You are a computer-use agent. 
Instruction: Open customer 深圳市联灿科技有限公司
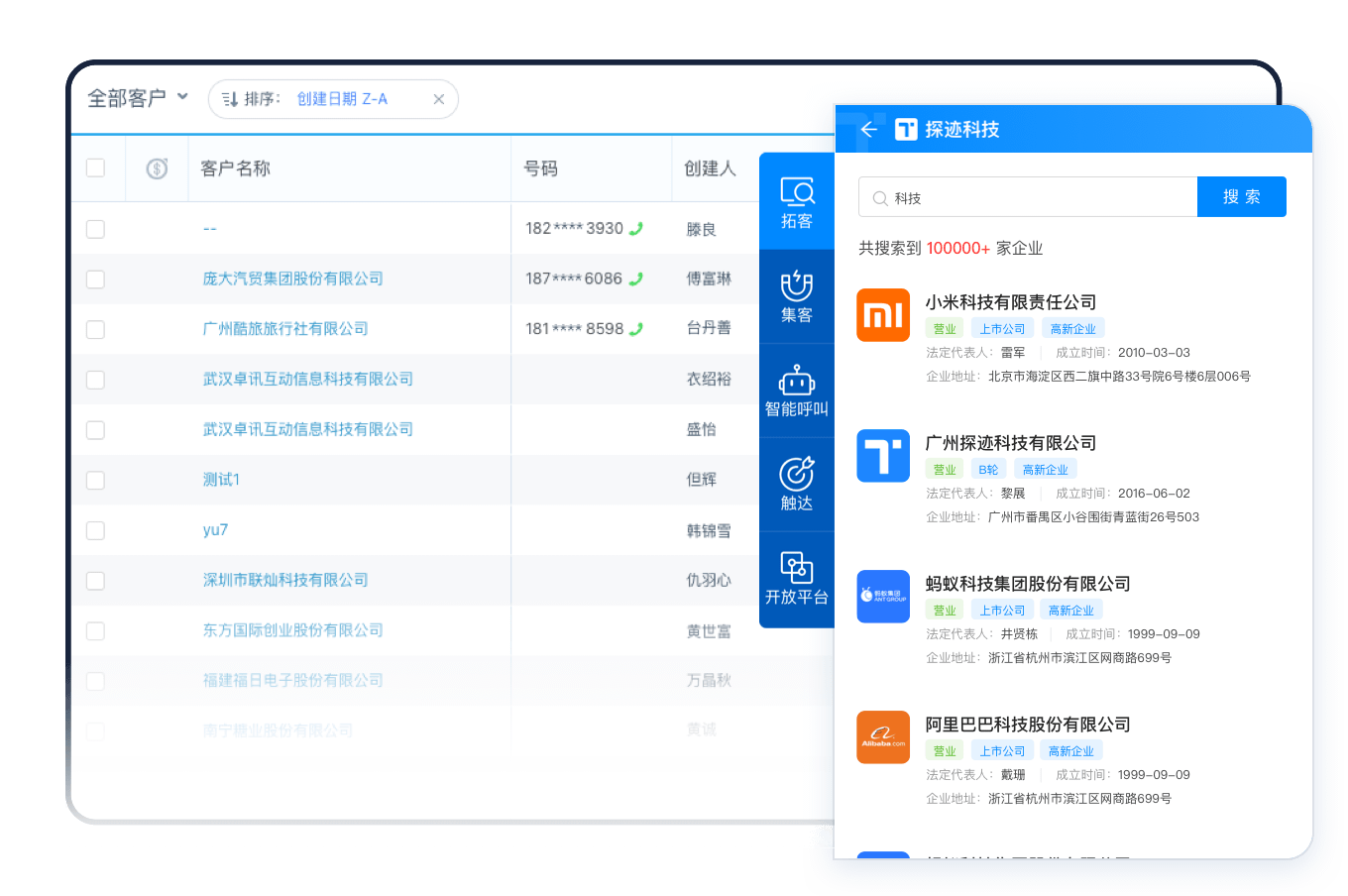tap(285, 580)
